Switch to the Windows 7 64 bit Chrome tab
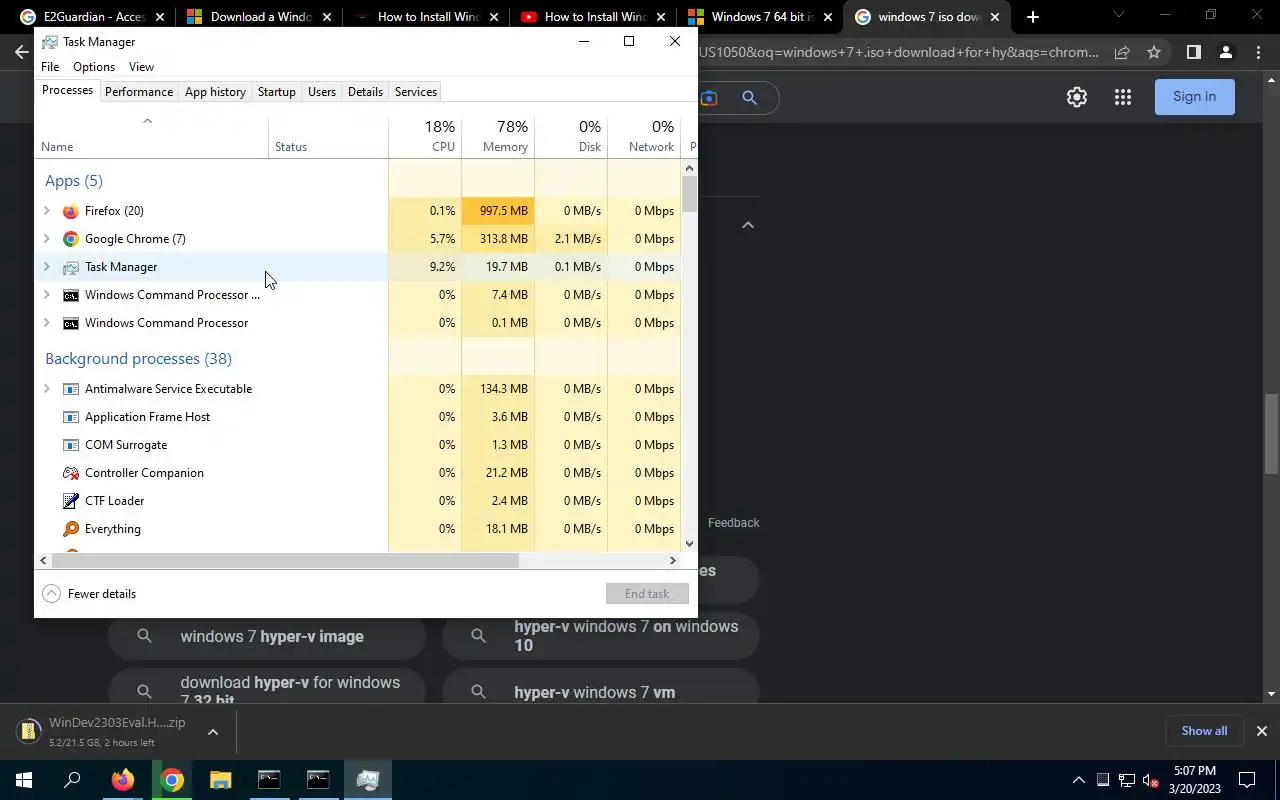Image resolution: width=1280 pixels, height=800 pixels. (759, 17)
